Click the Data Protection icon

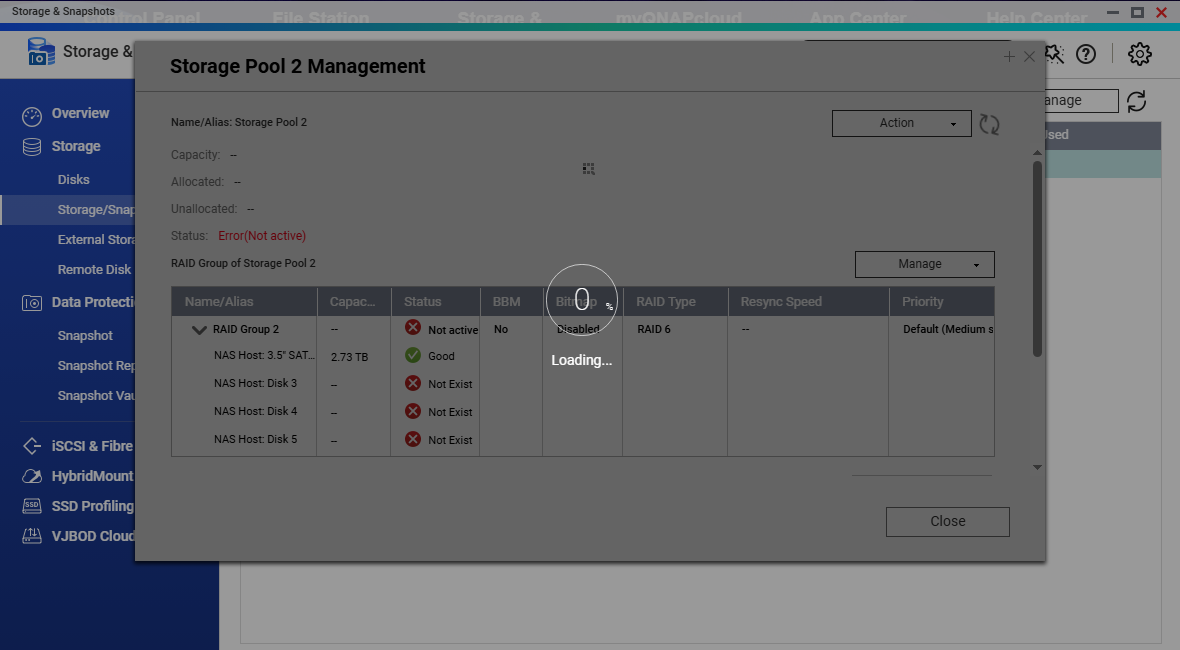point(32,303)
